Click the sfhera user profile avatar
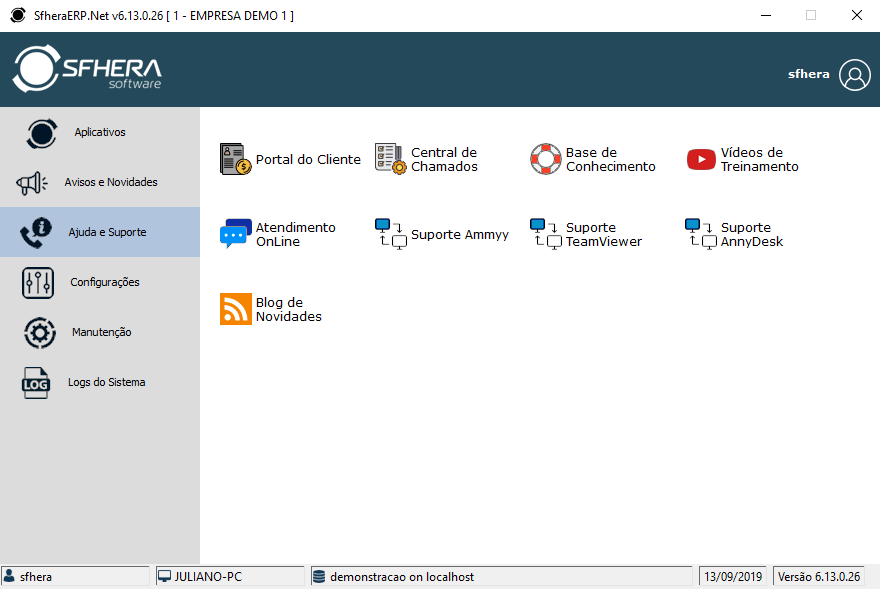This screenshot has width=880, height=589. [x=855, y=75]
